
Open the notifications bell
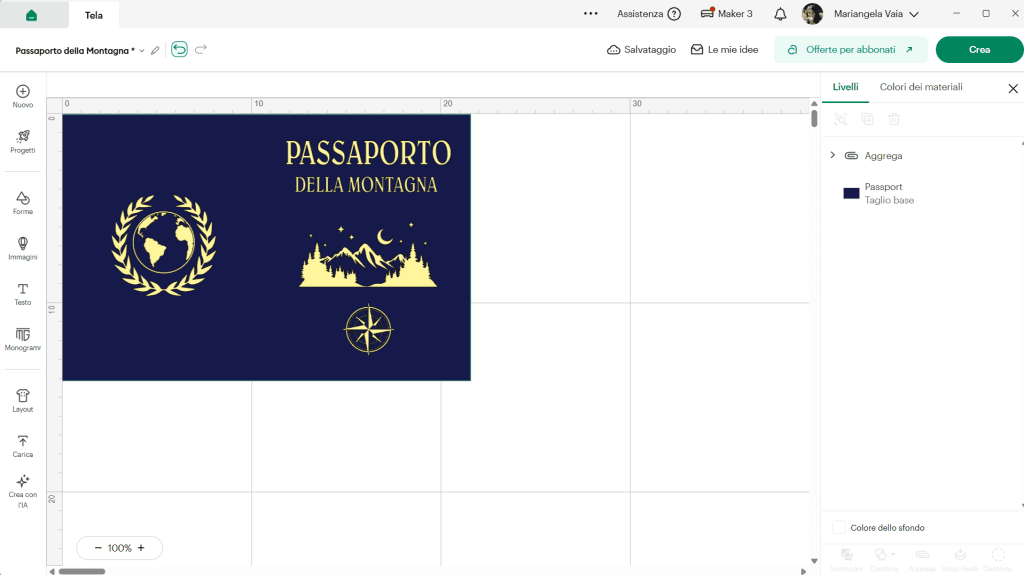780,14
